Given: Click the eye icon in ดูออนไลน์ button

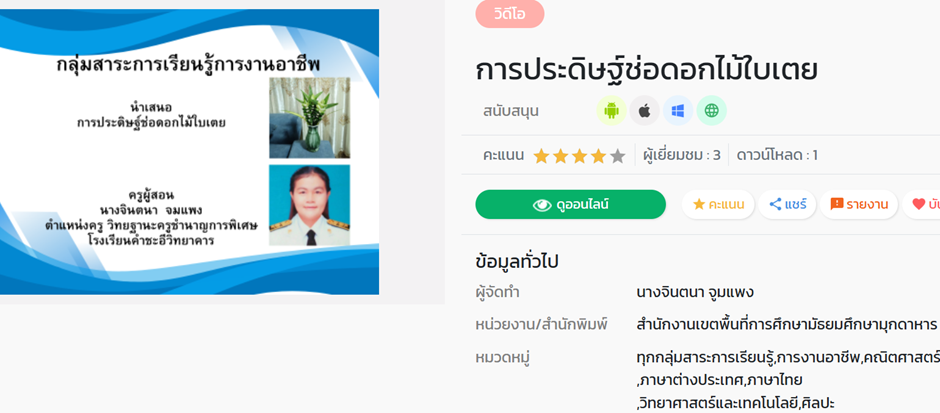Looking at the screenshot, I should click(x=542, y=205).
